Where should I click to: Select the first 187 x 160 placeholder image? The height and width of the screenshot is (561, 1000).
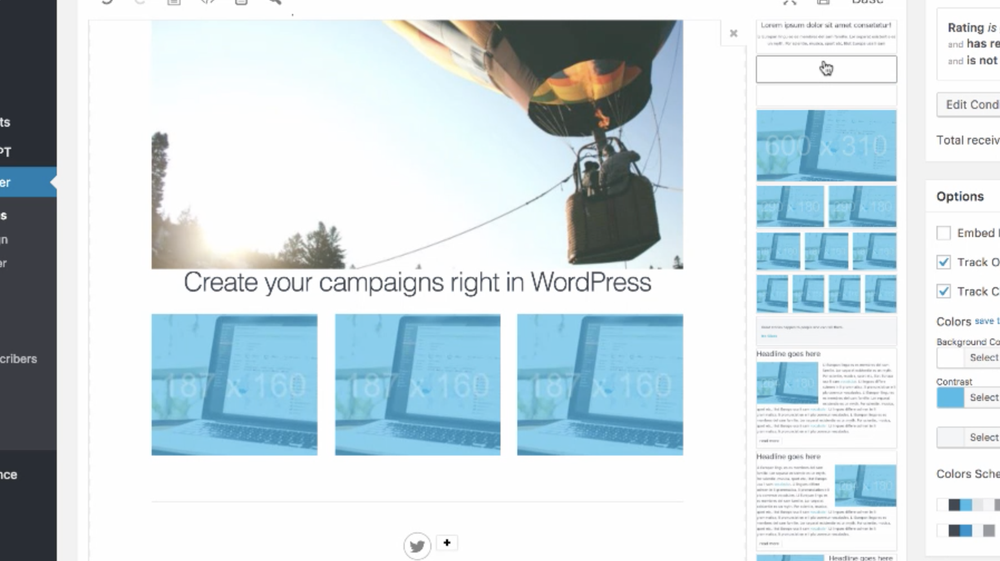click(x=235, y=384)
